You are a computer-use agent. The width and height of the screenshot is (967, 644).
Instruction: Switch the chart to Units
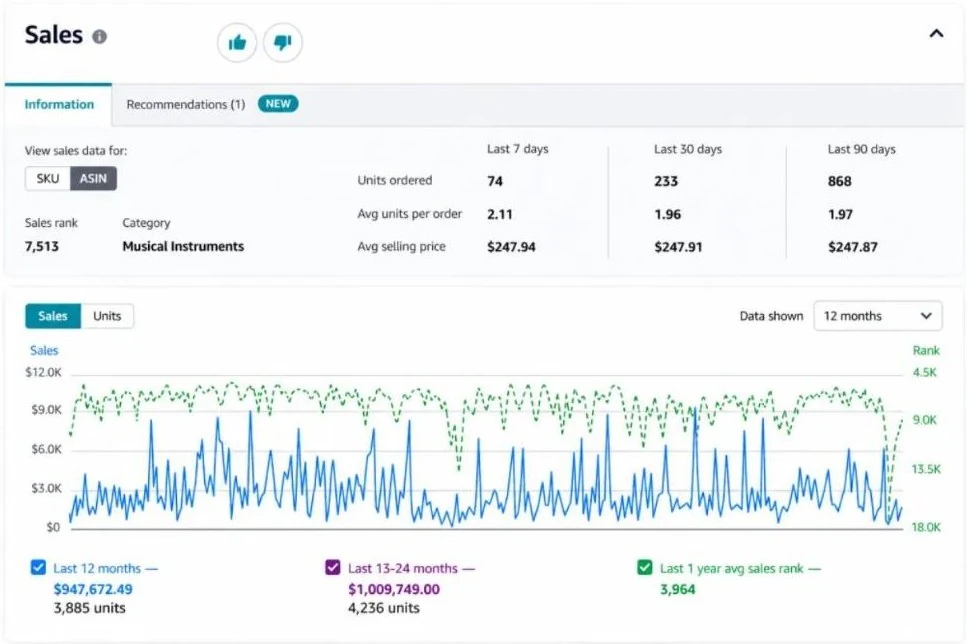[x=107, y=316]
